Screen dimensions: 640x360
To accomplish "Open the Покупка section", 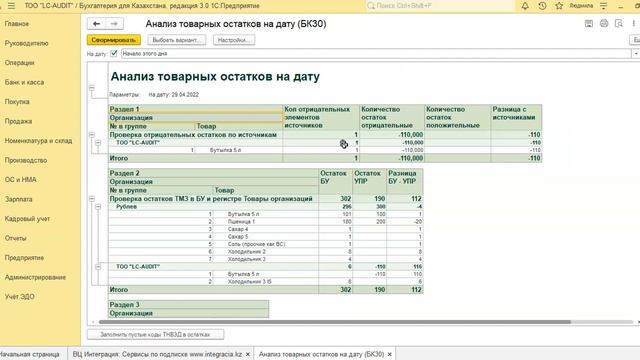I will click(17, 102).
